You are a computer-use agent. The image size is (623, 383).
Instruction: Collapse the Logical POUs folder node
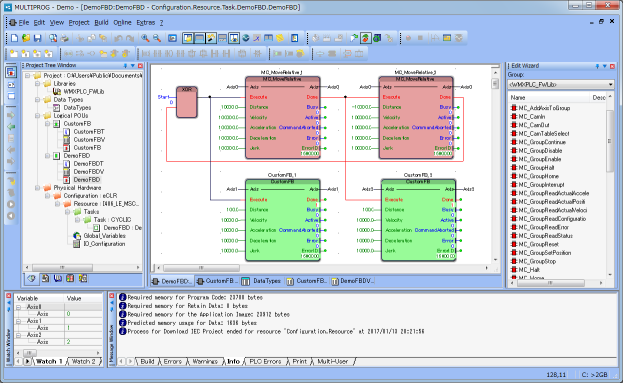click(37, 116)
